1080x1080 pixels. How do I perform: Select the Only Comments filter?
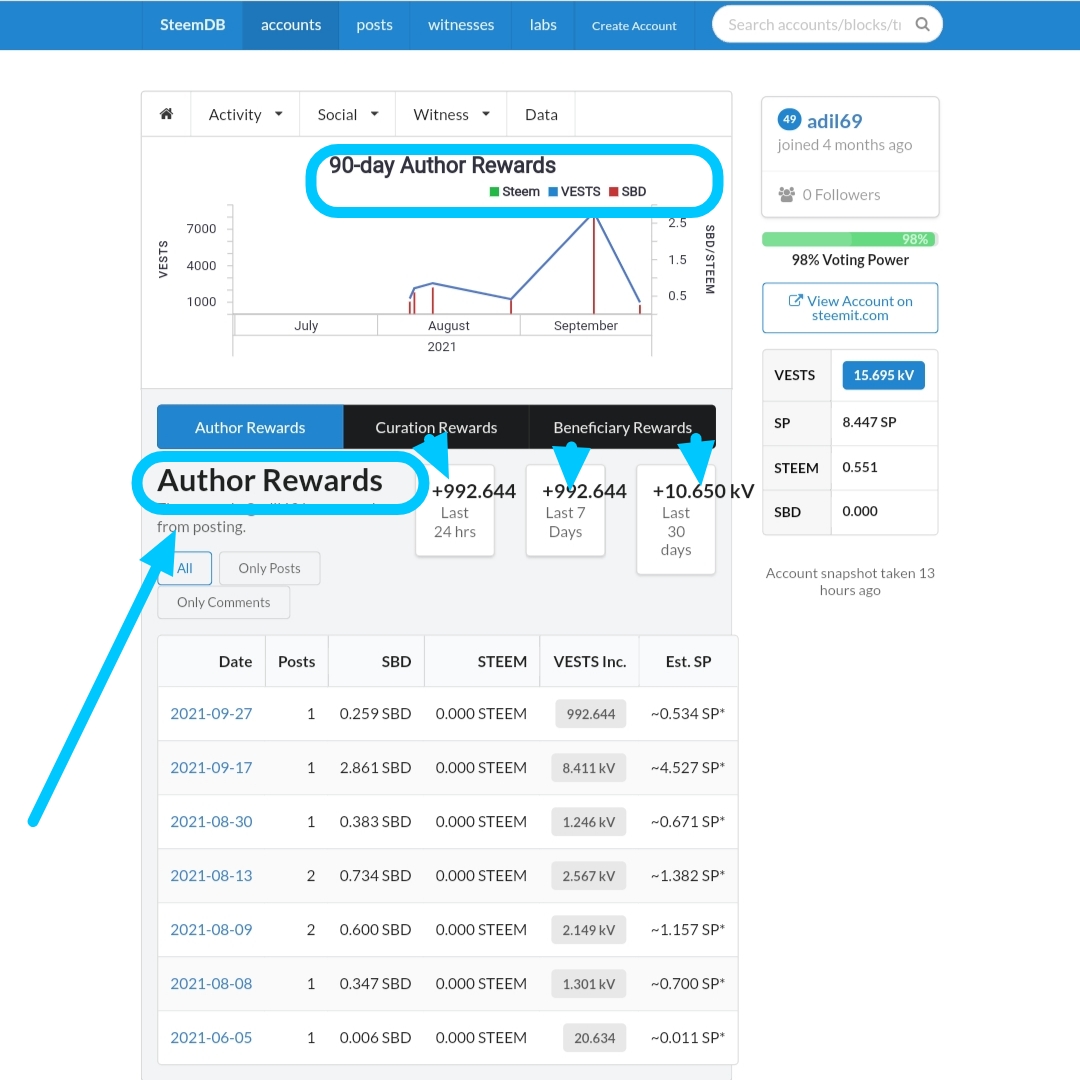(223, 602)
